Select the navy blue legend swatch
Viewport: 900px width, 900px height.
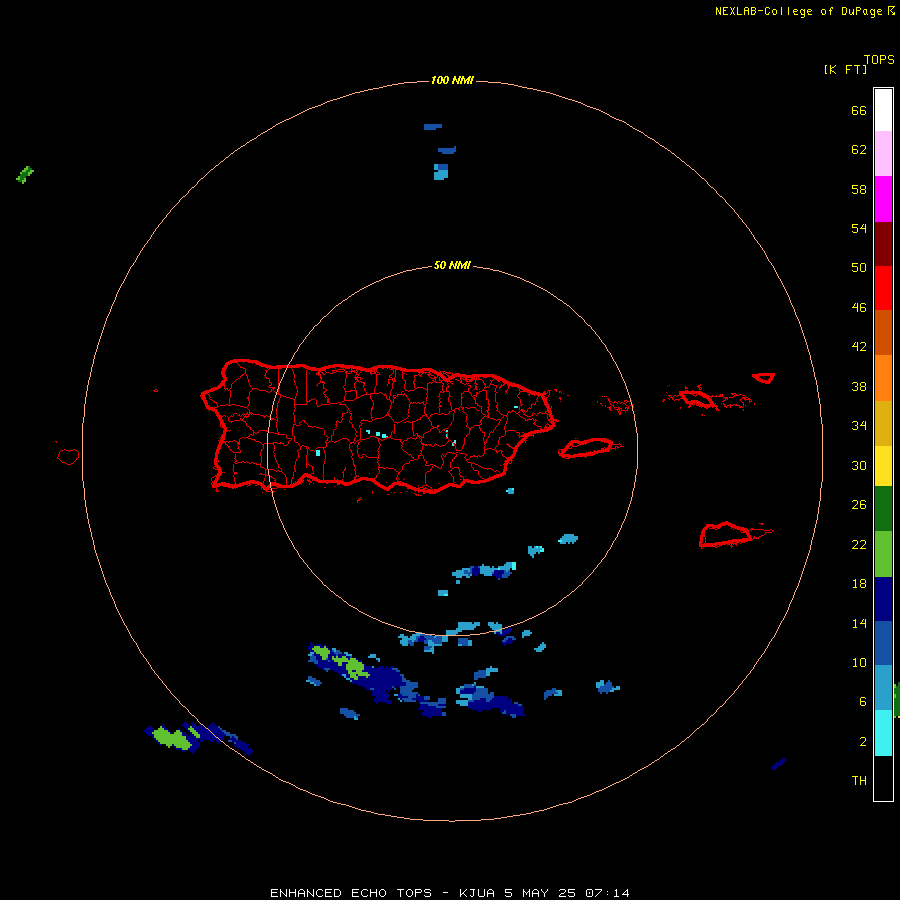[883, 599]
